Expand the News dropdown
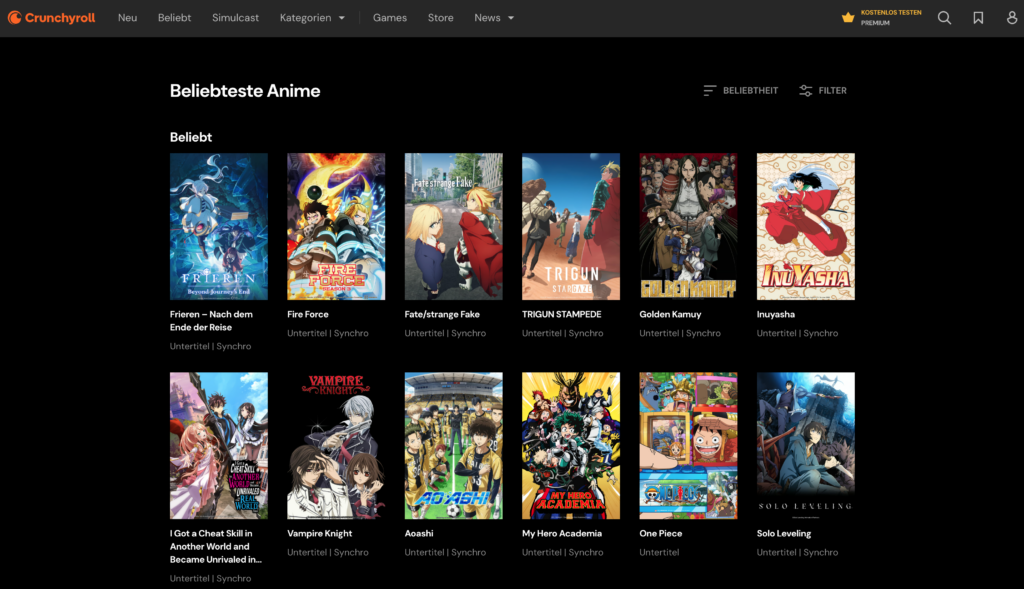The width and height of the screenshot is (1024, 589). pos(494,18)
